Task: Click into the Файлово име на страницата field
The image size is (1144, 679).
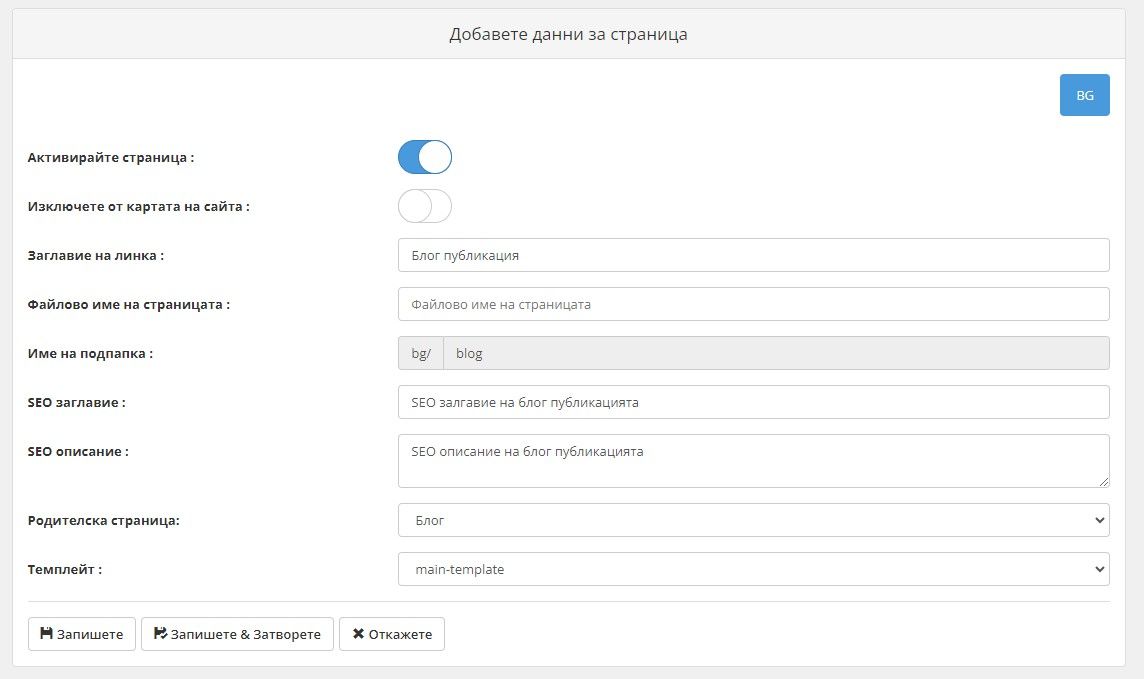Action: coord(753,304)
